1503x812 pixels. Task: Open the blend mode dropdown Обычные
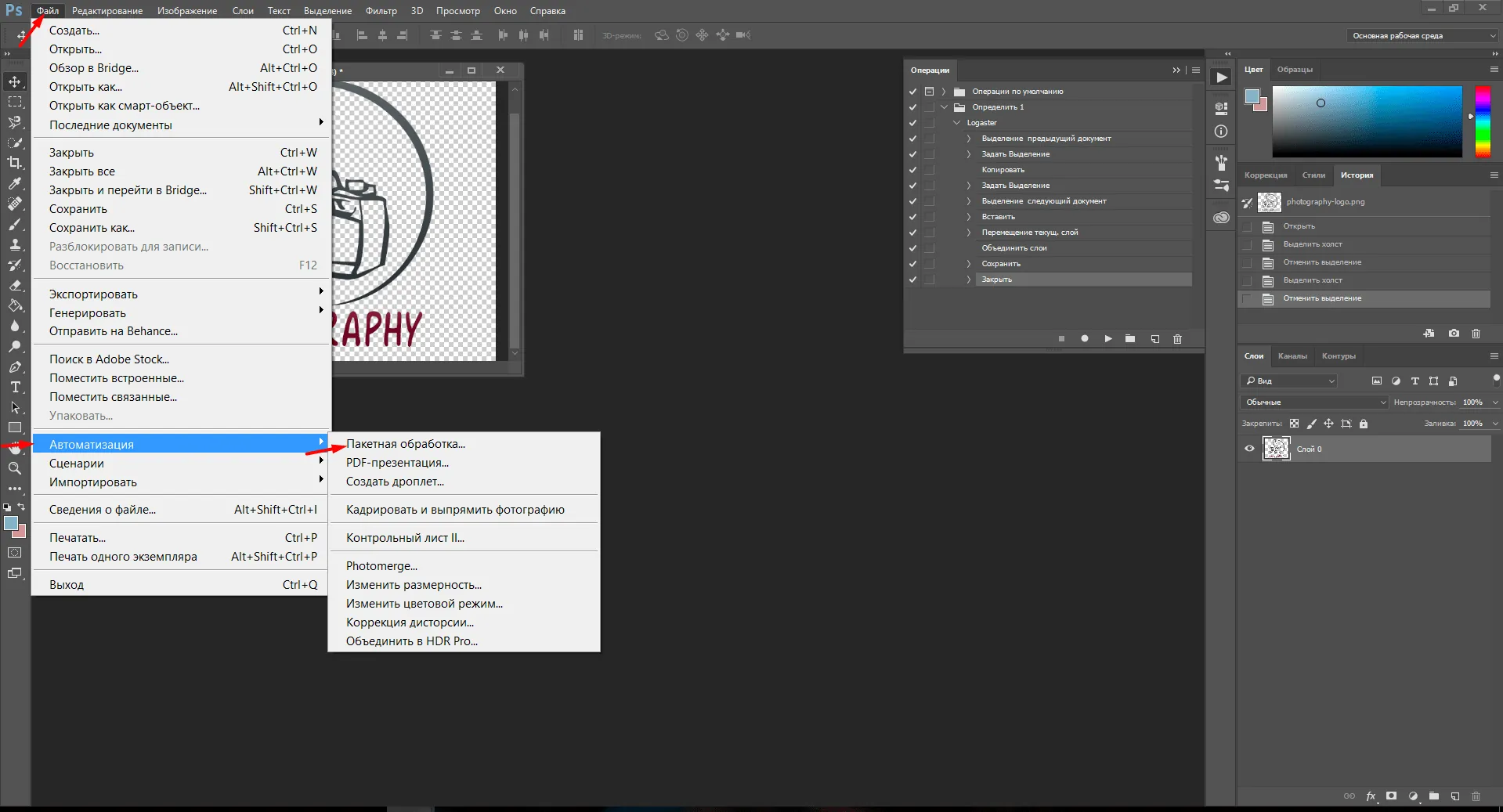[1314, 402]
